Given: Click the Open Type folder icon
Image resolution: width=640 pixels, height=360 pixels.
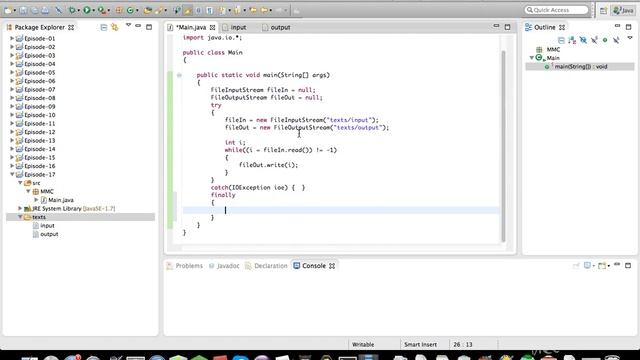Looking at the screenshot, I should click(147, 11).
